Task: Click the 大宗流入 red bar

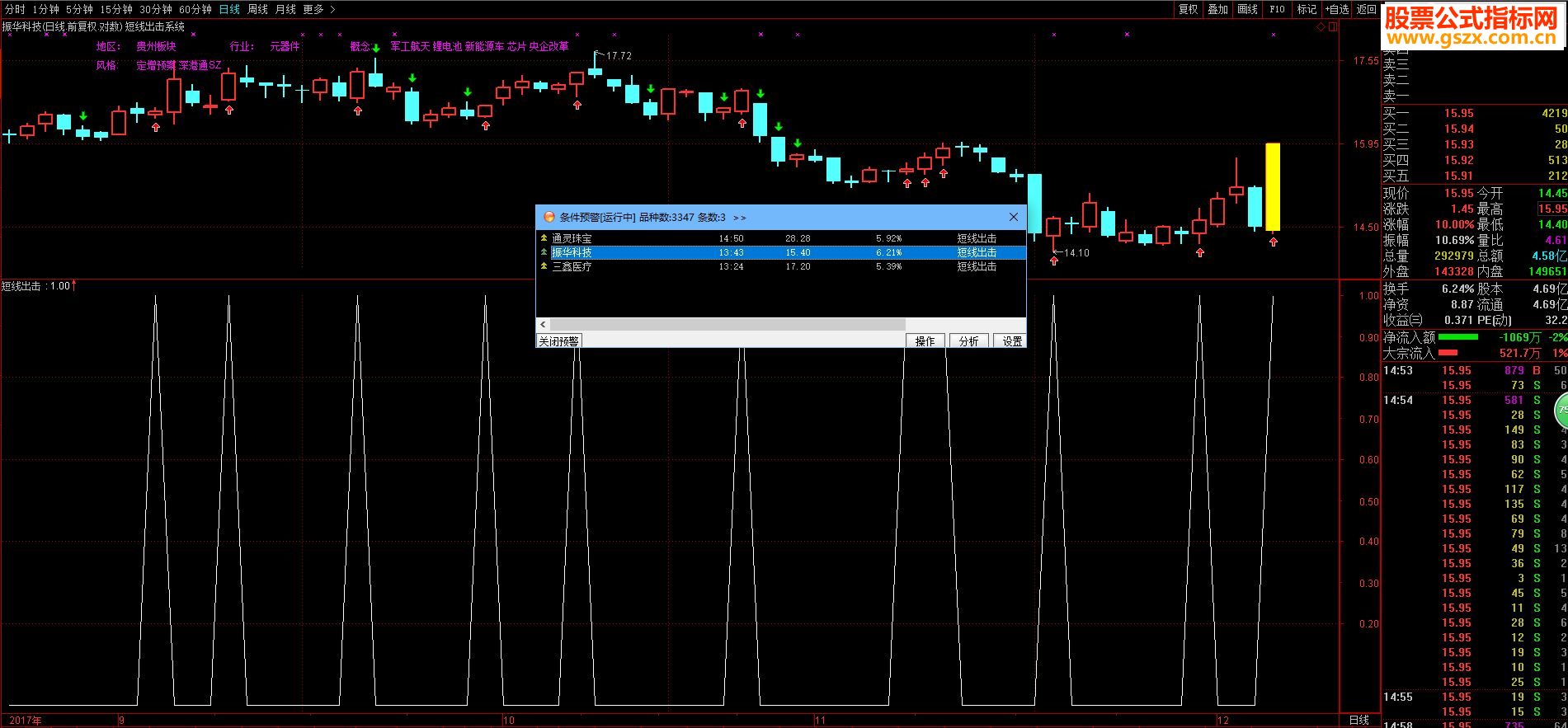Action: point(1448,353)
